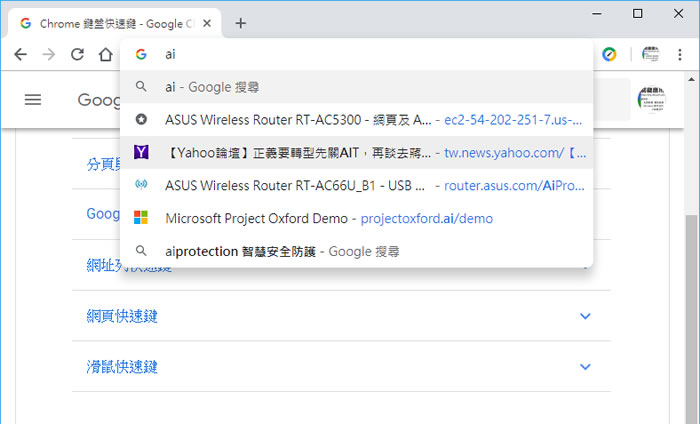Viewport: 700px width, 424px height.
Task: Expand the 網頁快速鍵 section chevron
Action: (586, 316)
